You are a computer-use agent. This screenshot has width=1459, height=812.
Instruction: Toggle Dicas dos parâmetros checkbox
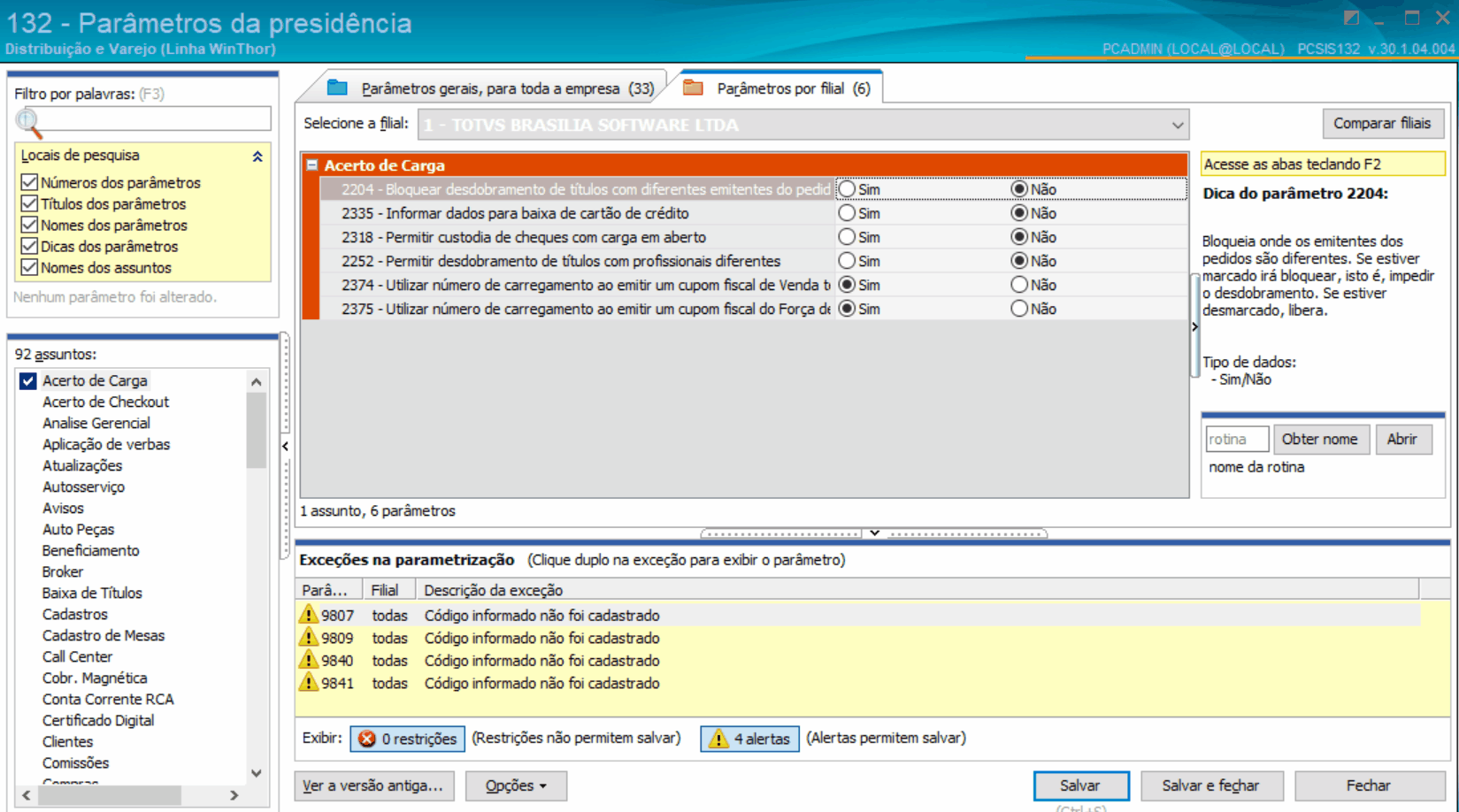click(x=29, y=246)
